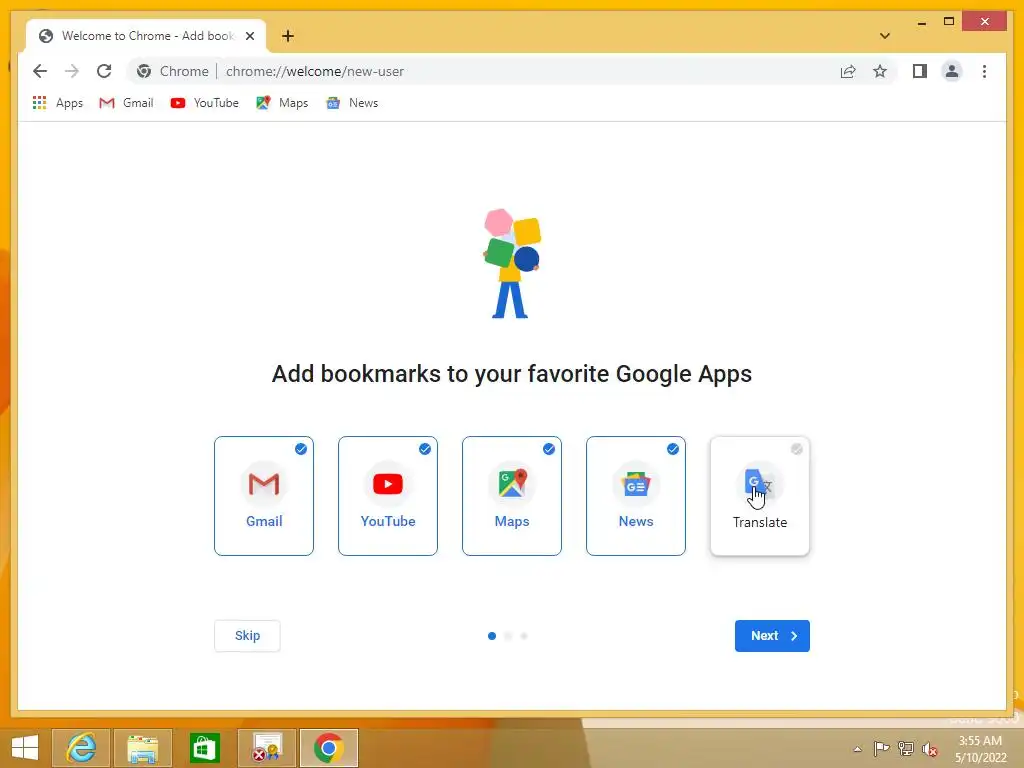Close the Welcome to Chrome tab
This screenshot has width=1024, height=768.
pyautogui.click(x=249, y=36)
